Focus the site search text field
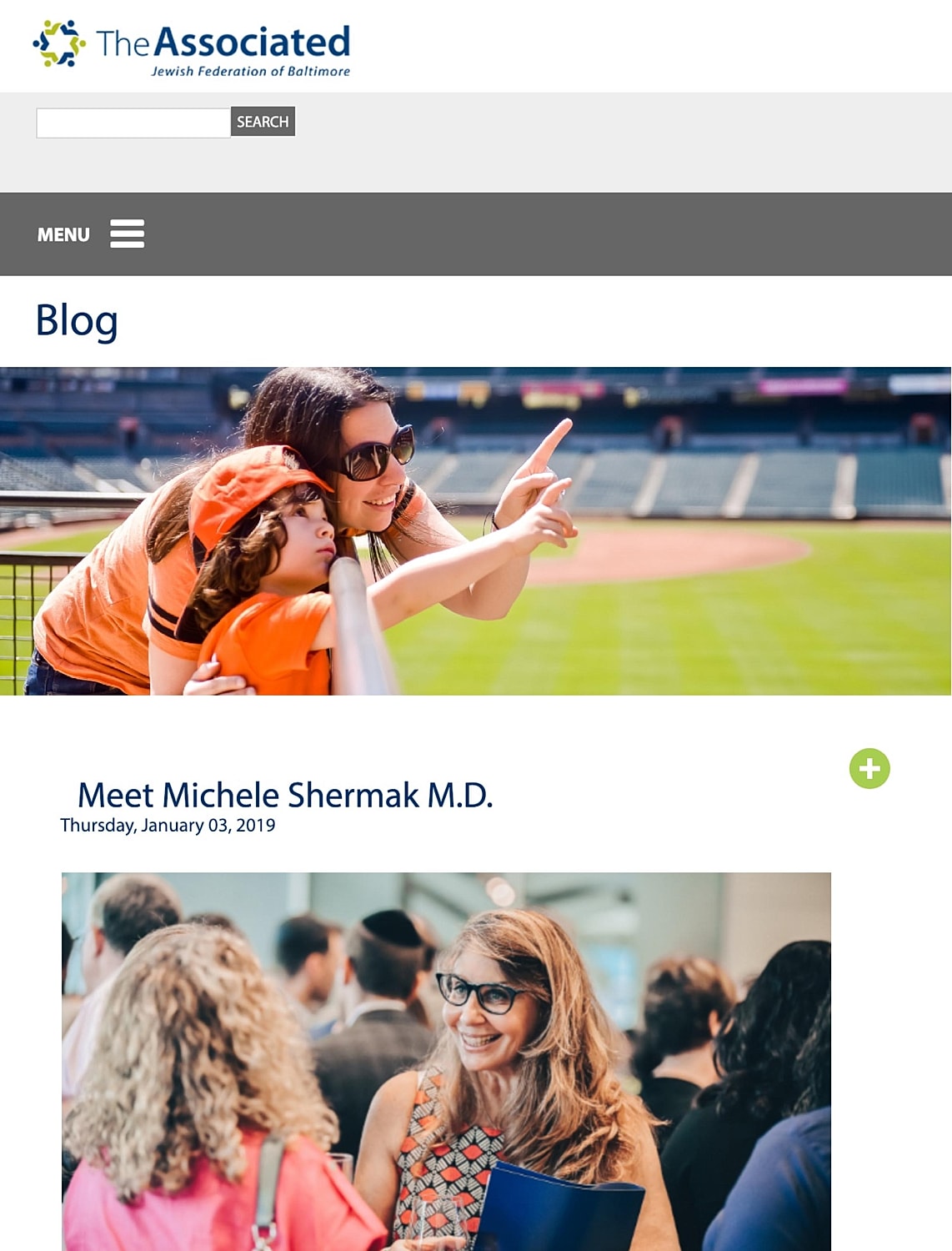Image resolution: width=952 pixels, height=1251 pixels. (x=133, y=123)
